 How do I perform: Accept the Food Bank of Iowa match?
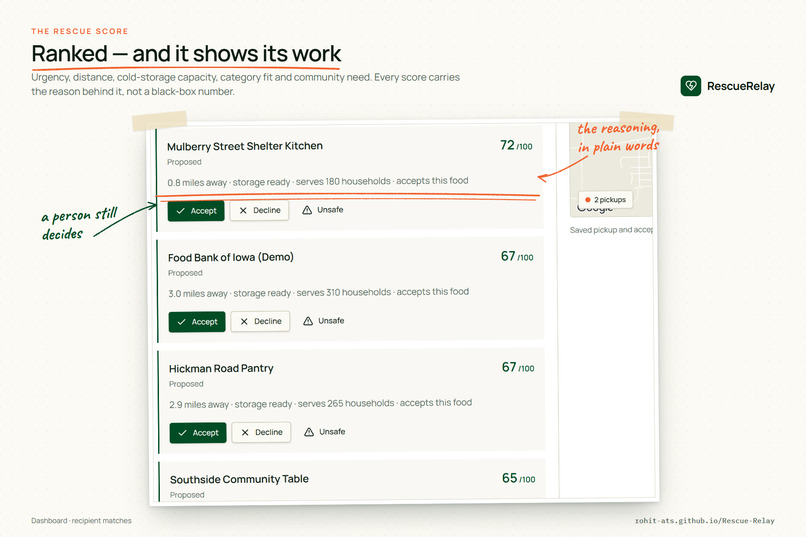coord(197,322)
